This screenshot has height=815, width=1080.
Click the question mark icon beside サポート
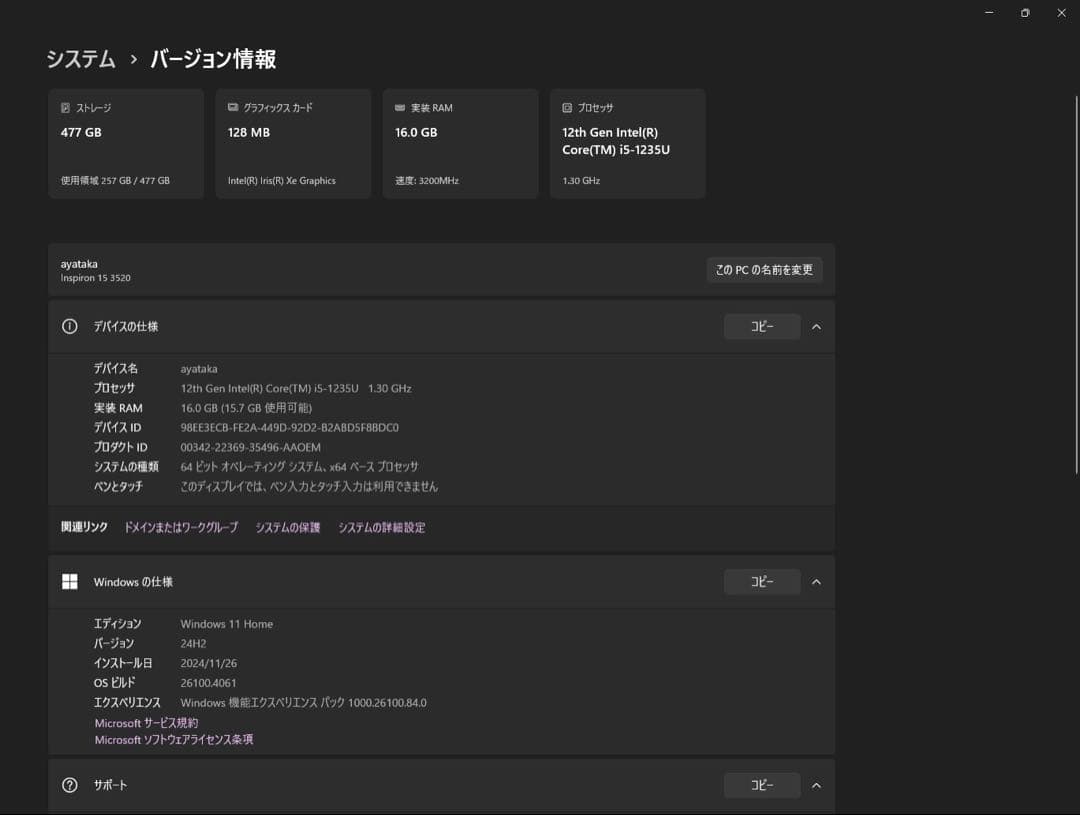70,785
